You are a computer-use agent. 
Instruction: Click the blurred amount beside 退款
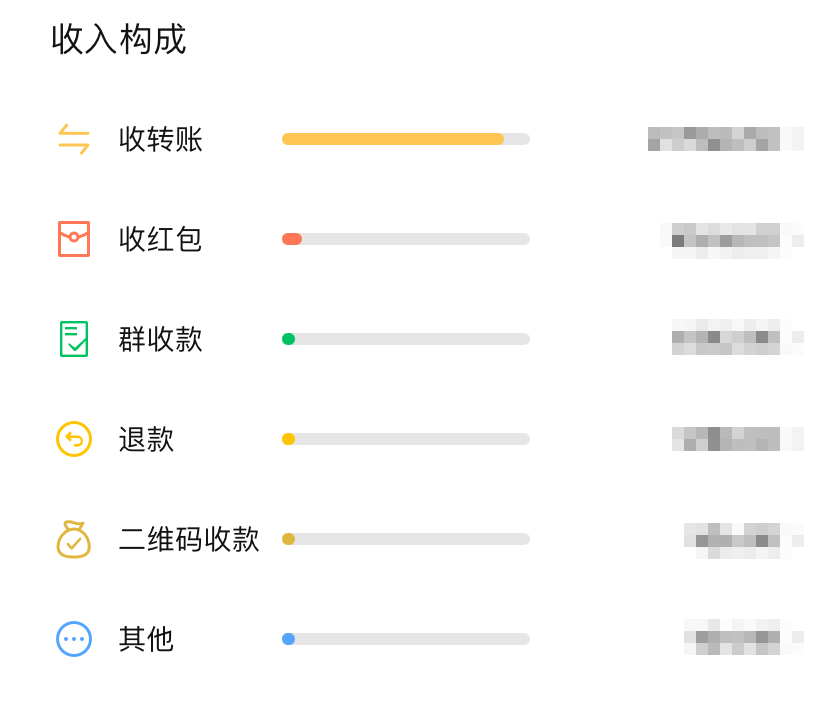735,437
